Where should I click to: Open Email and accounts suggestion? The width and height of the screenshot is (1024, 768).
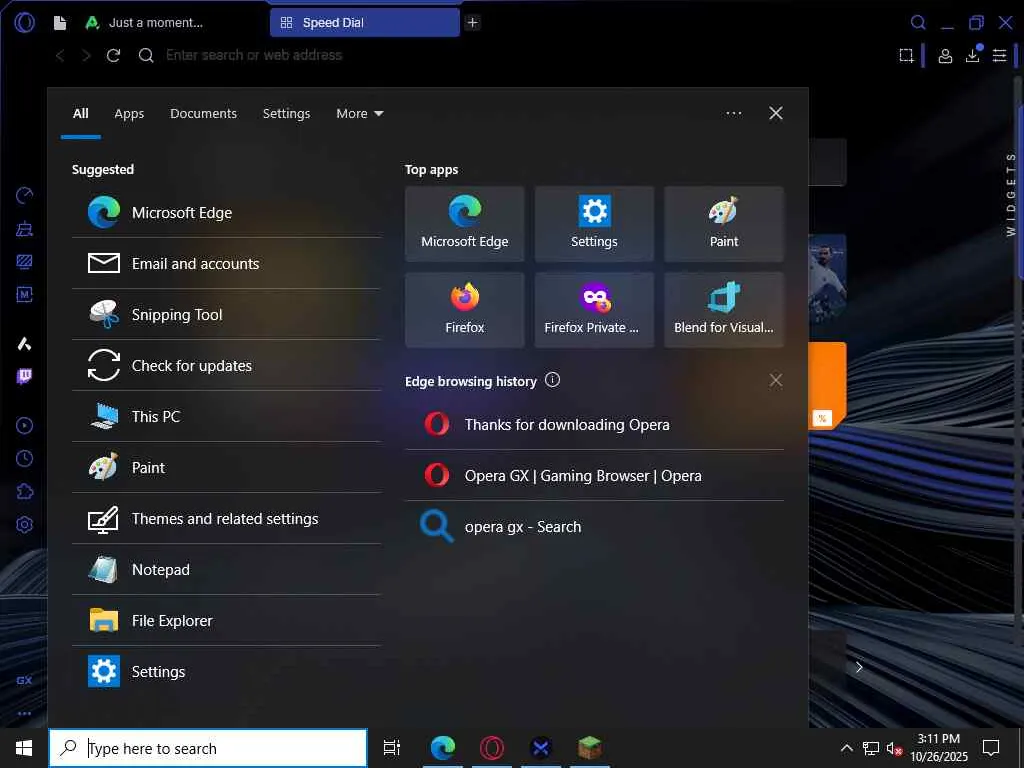(x=226, y=263)
